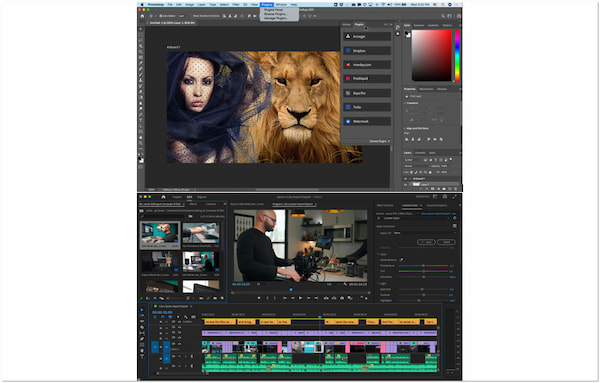Click the timeline playhead marker
This screenshot has height=383, width=600.
320,317
